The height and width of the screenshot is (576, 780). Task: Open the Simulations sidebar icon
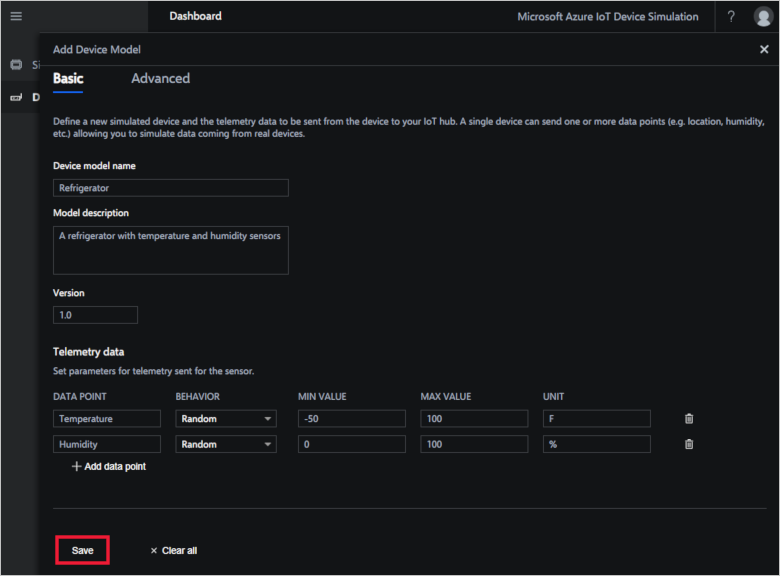click(16, 65)
